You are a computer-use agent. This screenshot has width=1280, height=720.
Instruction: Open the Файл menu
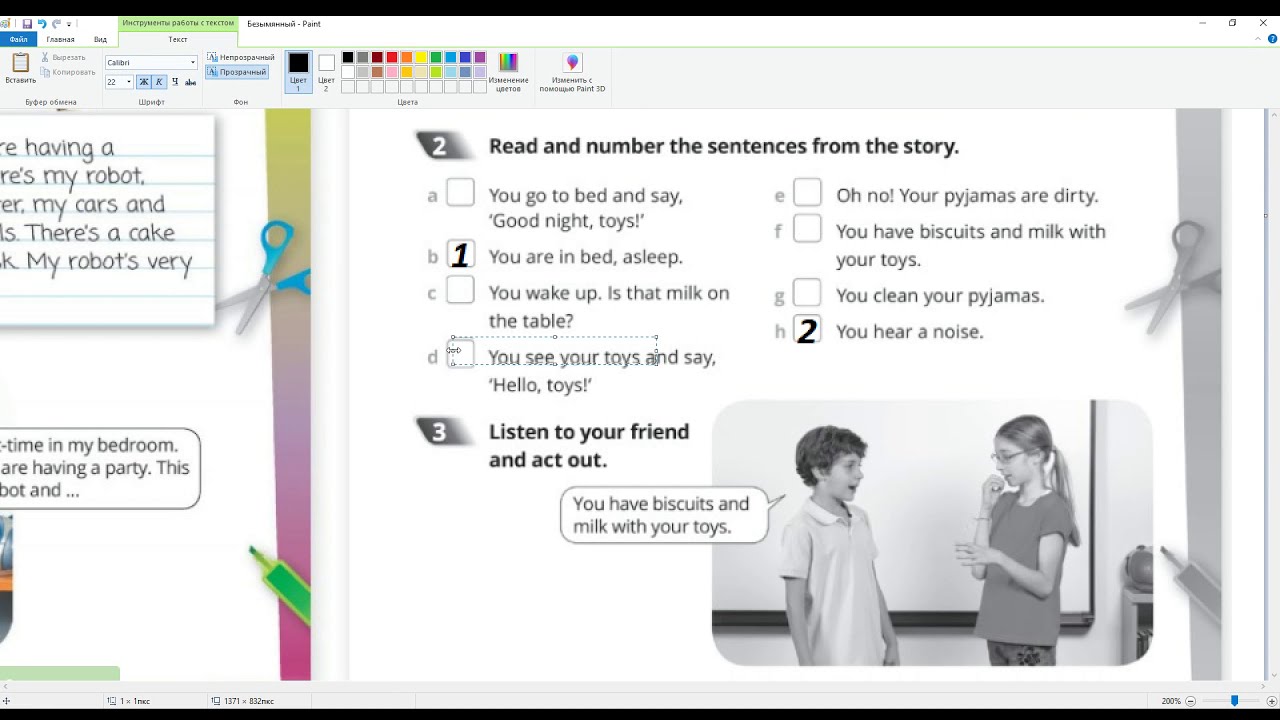[18, 39]
